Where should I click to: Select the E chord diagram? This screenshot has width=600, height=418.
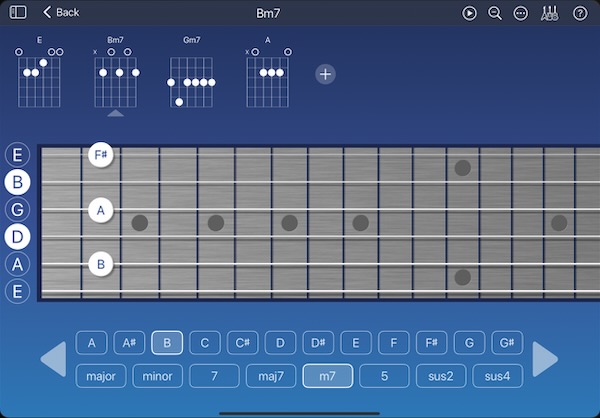(x=39, y=72)
